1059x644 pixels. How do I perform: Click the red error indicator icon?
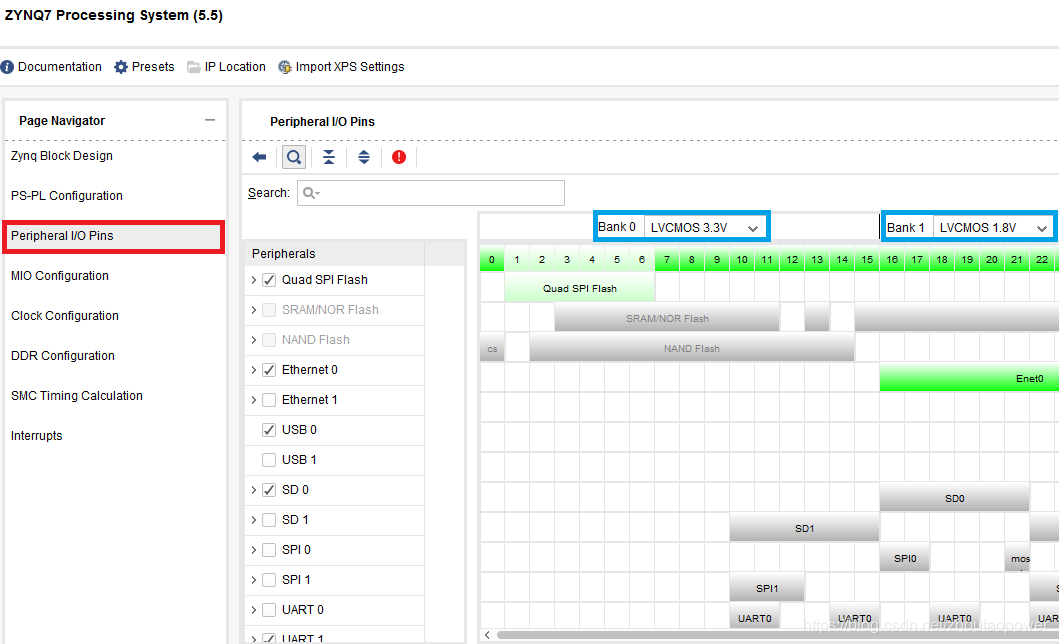coord(399,157)
